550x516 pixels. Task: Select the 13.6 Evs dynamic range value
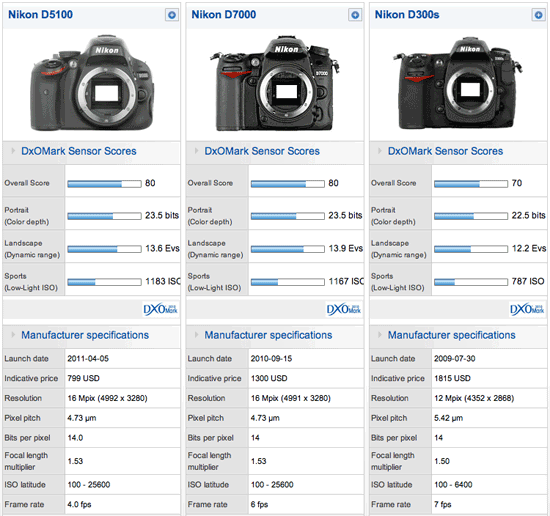162,248
